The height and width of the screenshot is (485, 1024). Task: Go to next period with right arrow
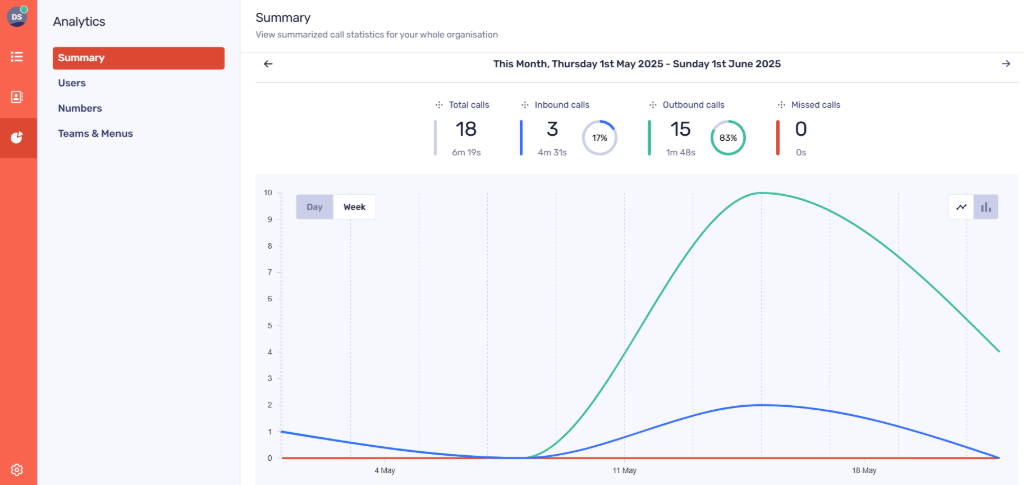[1005, 64]
